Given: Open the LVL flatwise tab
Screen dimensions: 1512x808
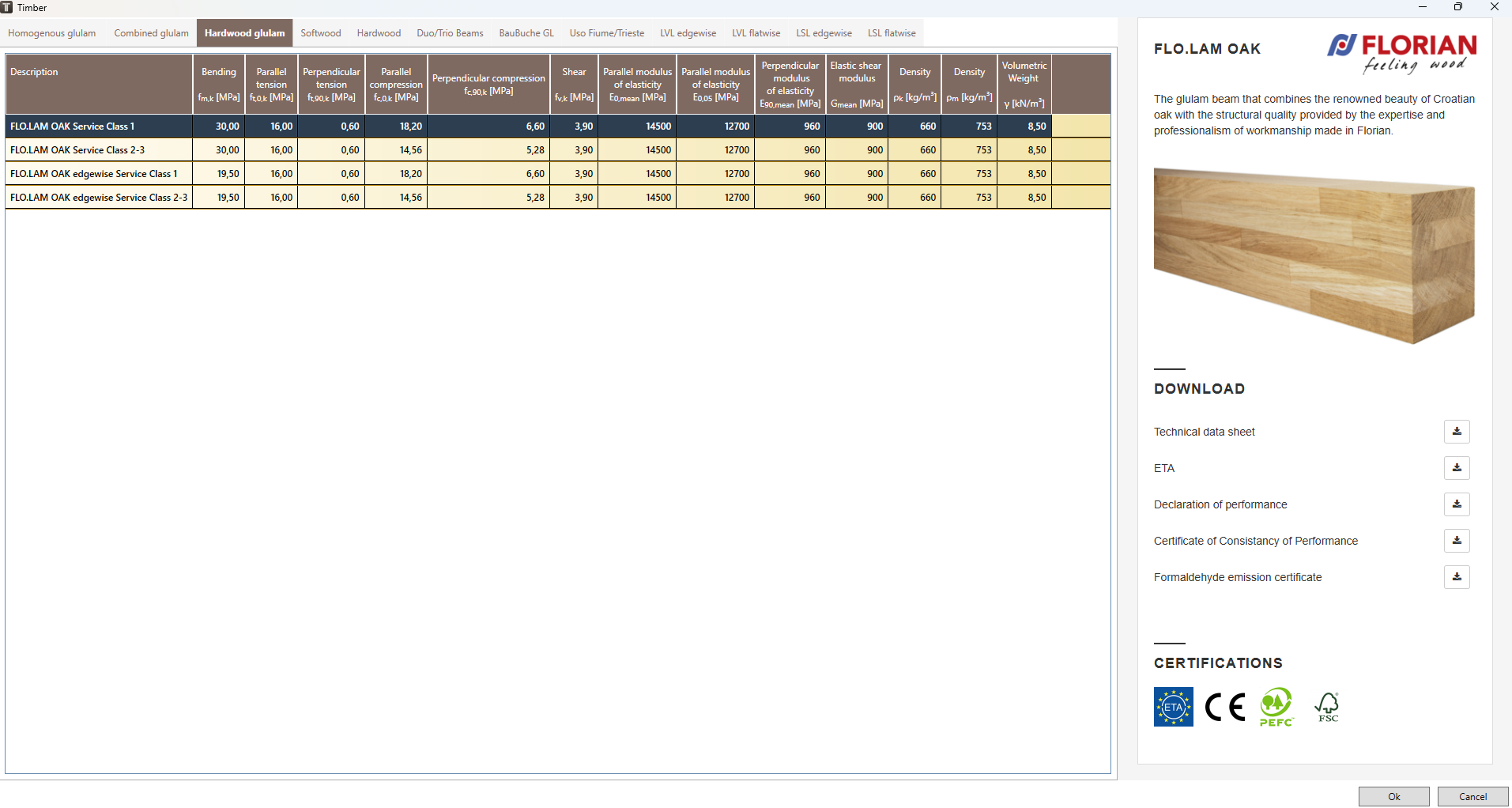Looking at the screenshot, I should (756, 33).
